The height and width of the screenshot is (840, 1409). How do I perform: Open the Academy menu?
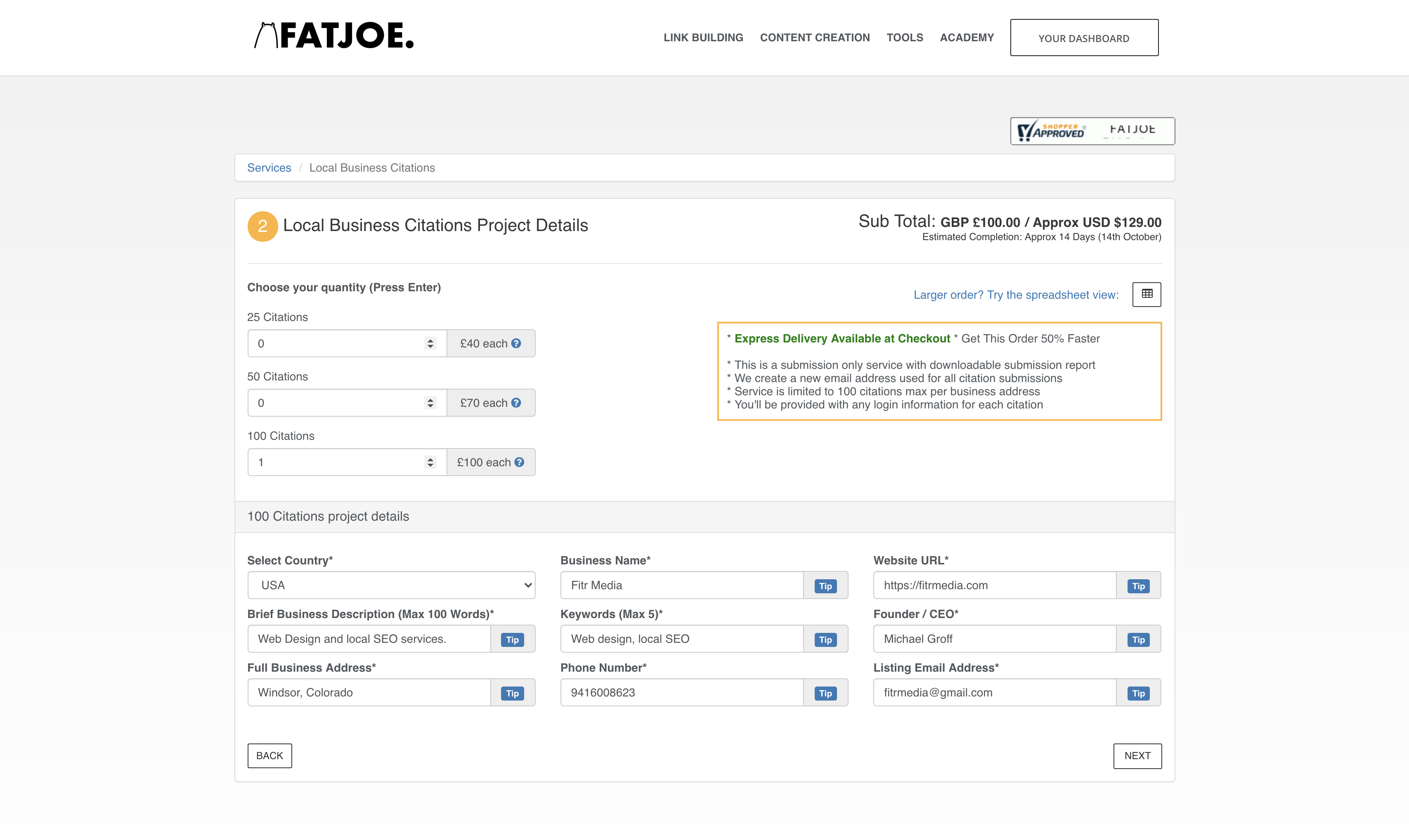coord(967,38)
